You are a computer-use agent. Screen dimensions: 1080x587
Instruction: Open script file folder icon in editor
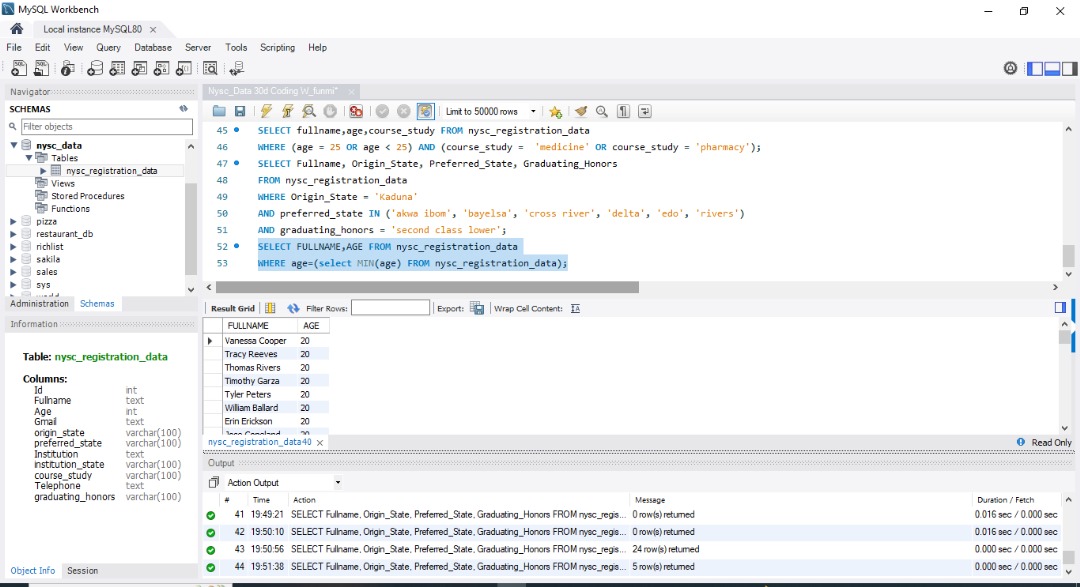coord(219,112)
